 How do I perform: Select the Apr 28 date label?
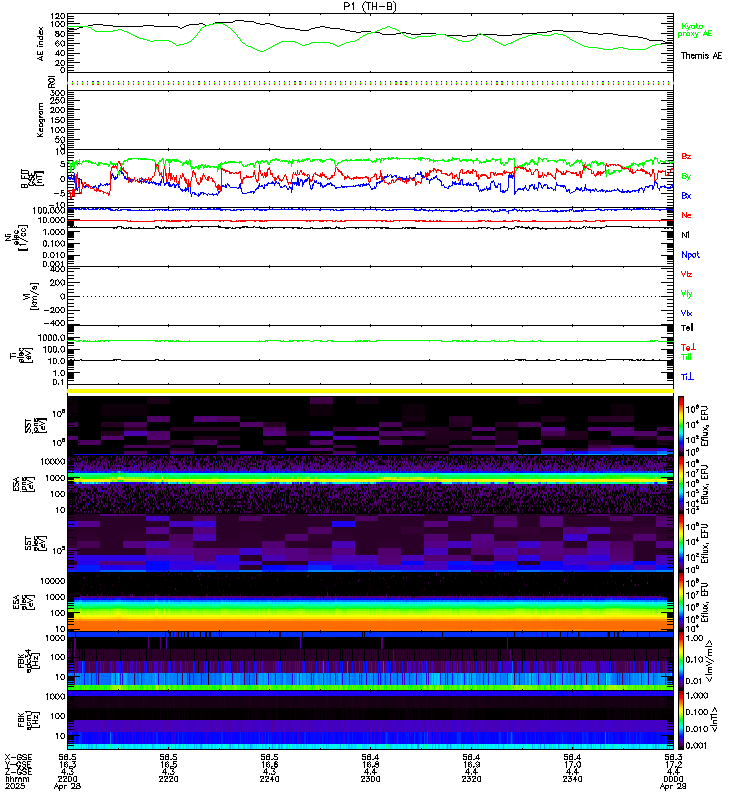click(x=65, y=786)
